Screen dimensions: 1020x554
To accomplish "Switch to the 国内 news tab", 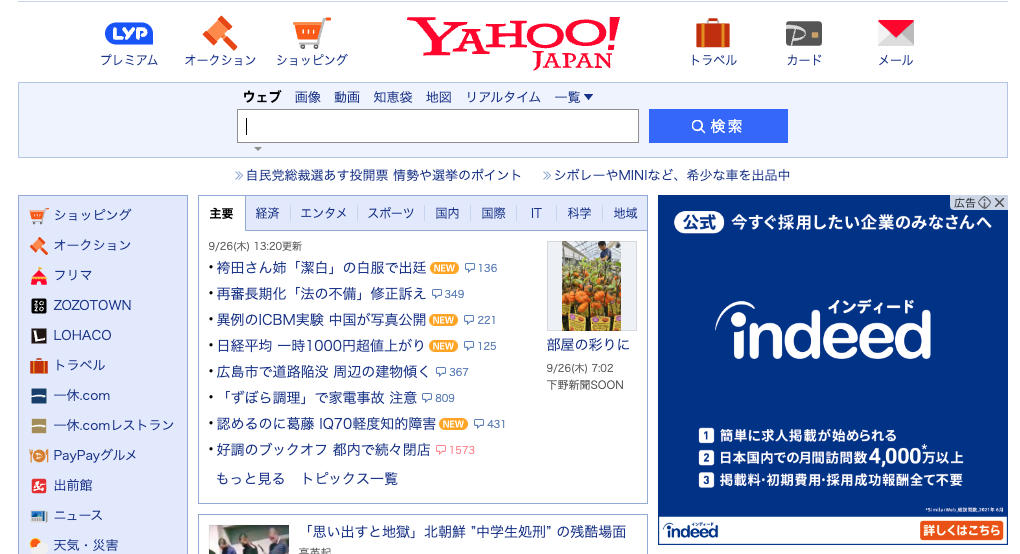I will click(x=447, y=213).
